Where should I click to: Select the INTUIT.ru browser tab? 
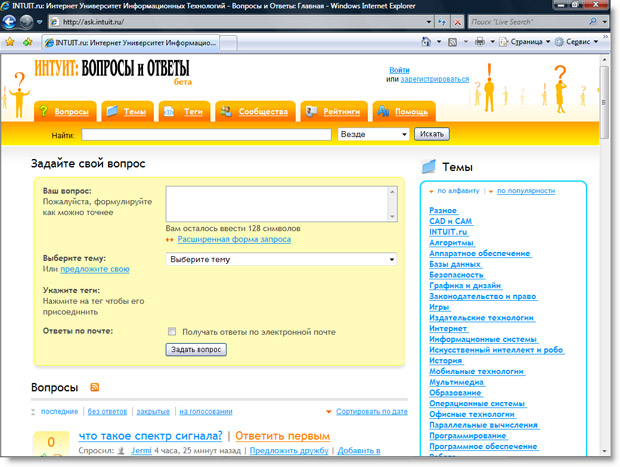pos(130,43)
